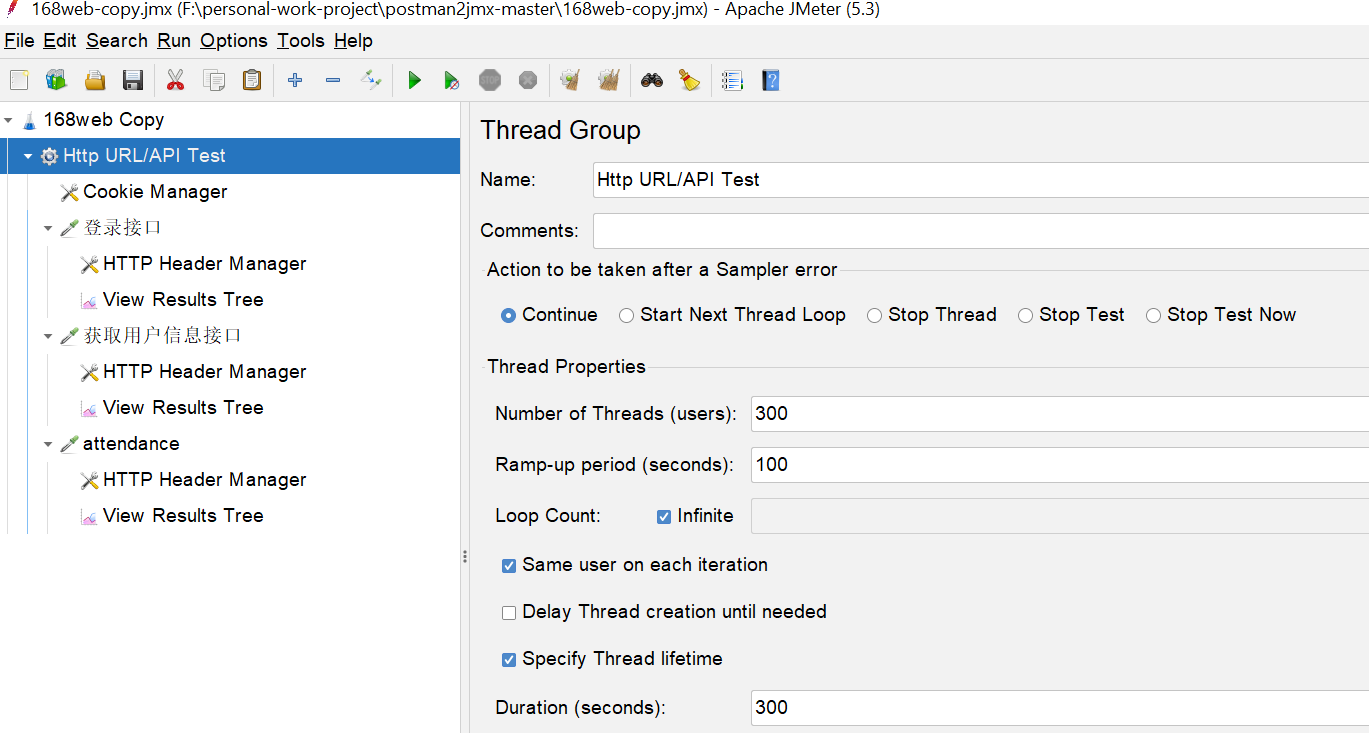Viewport: 1369px width, 733px height.
Task: Open the Options menu
Action: [x=234, y=41]
